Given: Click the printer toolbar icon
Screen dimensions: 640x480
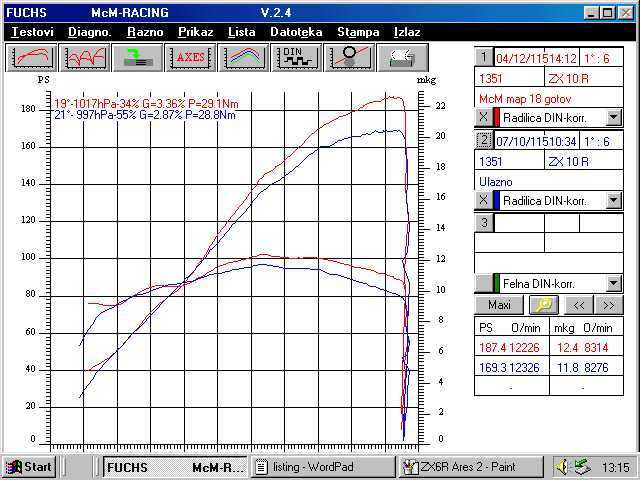Looking at the screenshot, I should [x=401, y=57].
